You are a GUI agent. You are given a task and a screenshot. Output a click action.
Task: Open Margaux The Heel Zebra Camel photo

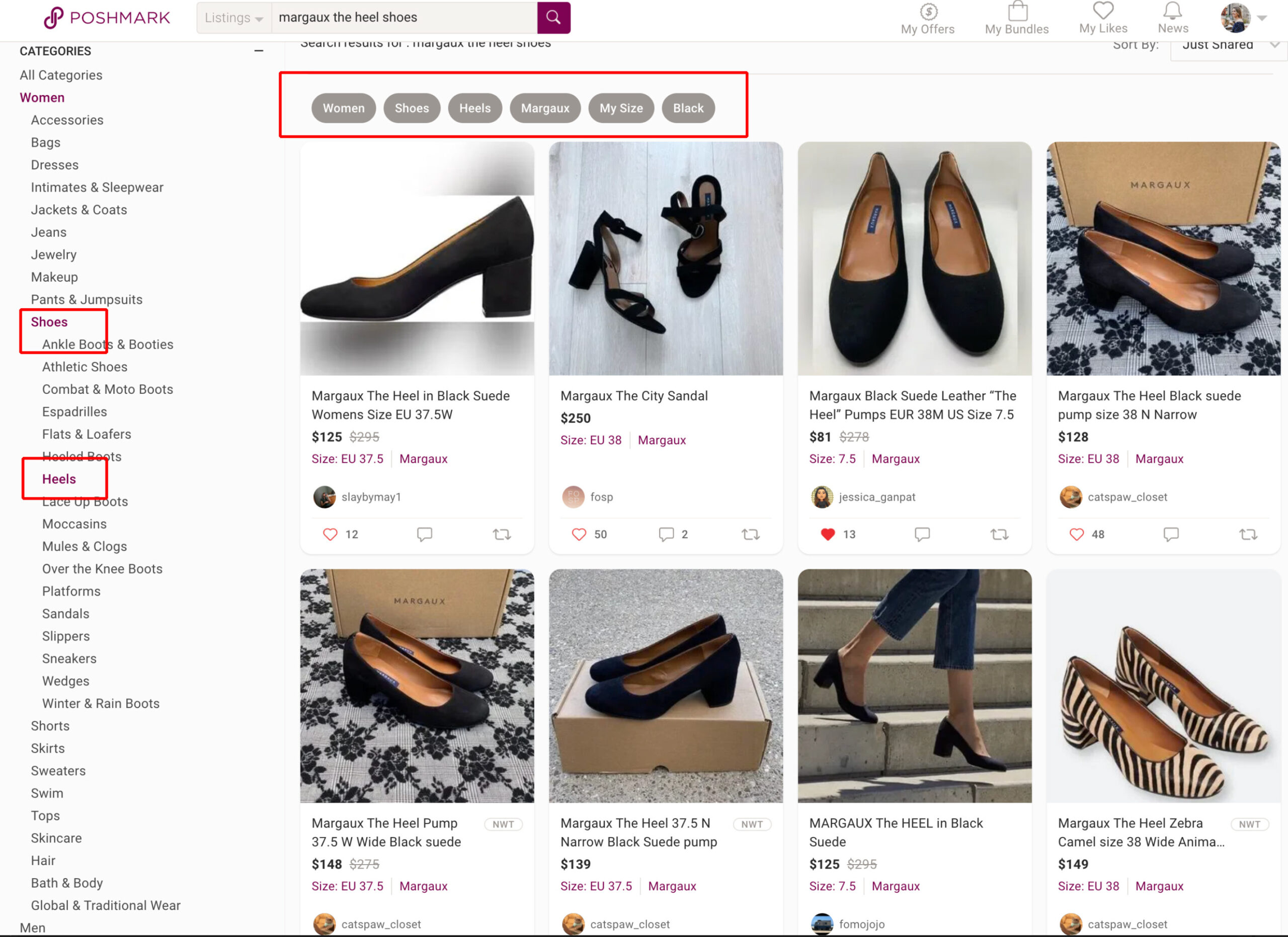(1163, 686)
